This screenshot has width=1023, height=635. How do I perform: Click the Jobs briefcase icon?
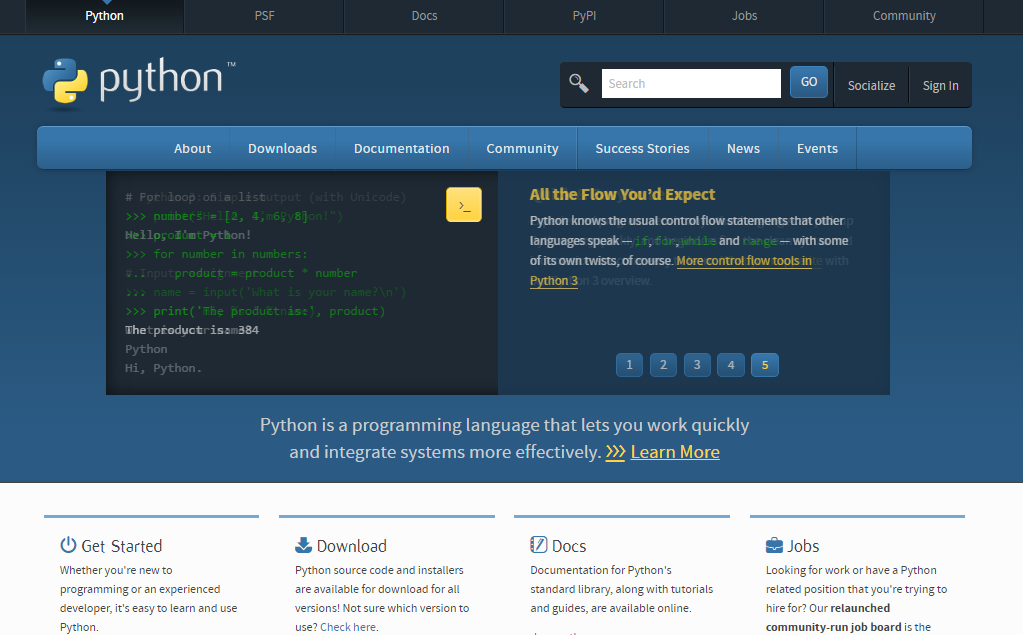pos(774,545)
